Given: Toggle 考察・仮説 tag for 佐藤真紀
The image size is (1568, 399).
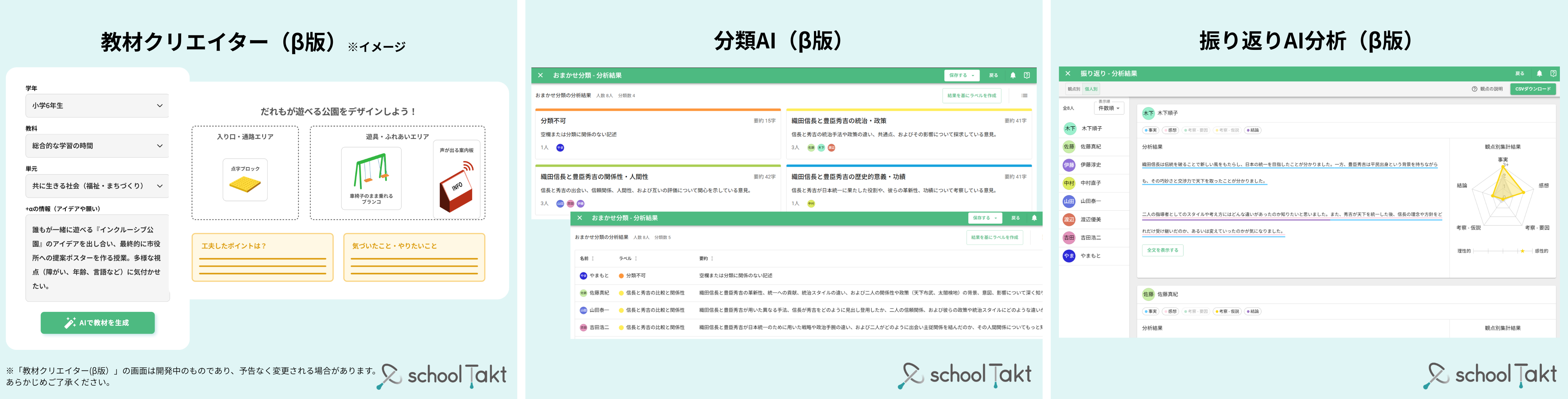Looking at the screenshot, I should pos(1227,311).
